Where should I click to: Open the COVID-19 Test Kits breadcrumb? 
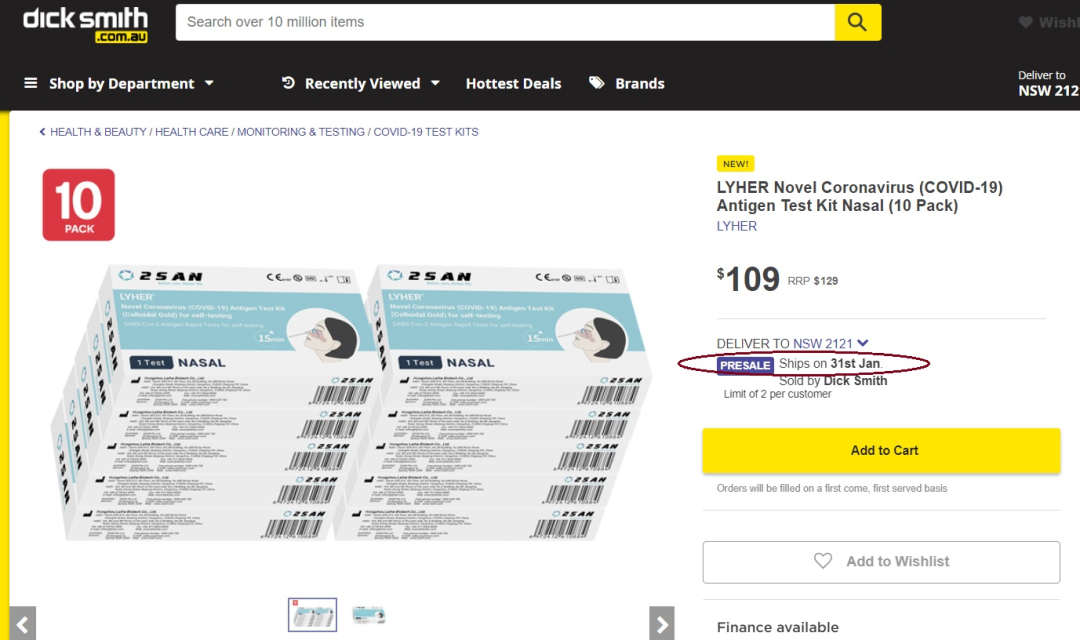(426, 132)
